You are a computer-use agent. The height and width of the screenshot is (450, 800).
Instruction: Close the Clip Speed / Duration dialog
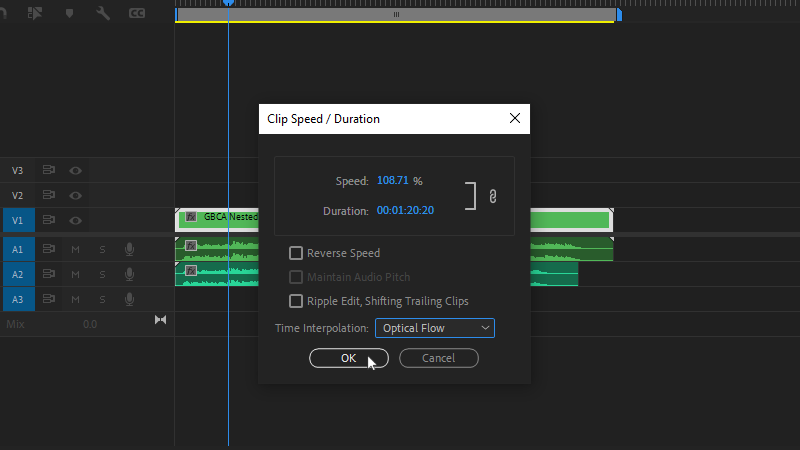(x=515, y=118)
